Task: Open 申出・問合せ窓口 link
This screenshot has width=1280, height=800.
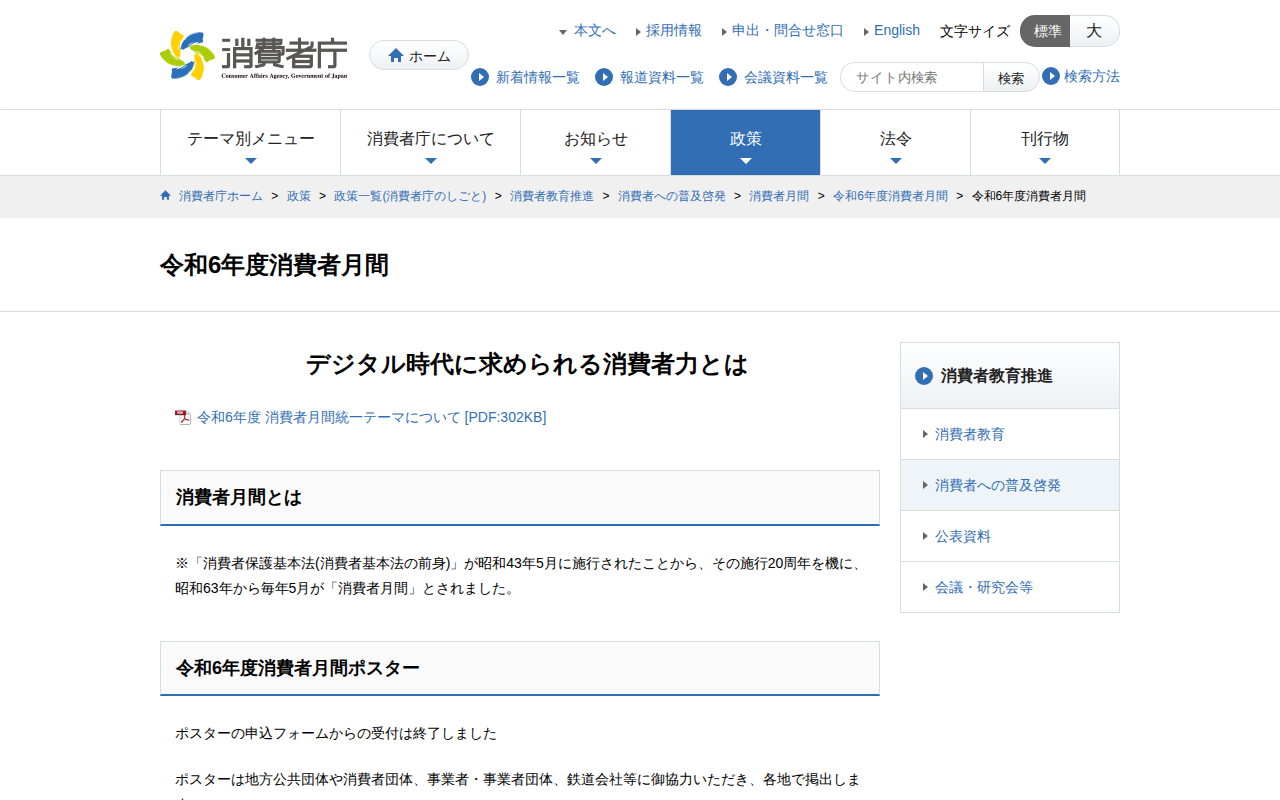Action: pos(788,30)
